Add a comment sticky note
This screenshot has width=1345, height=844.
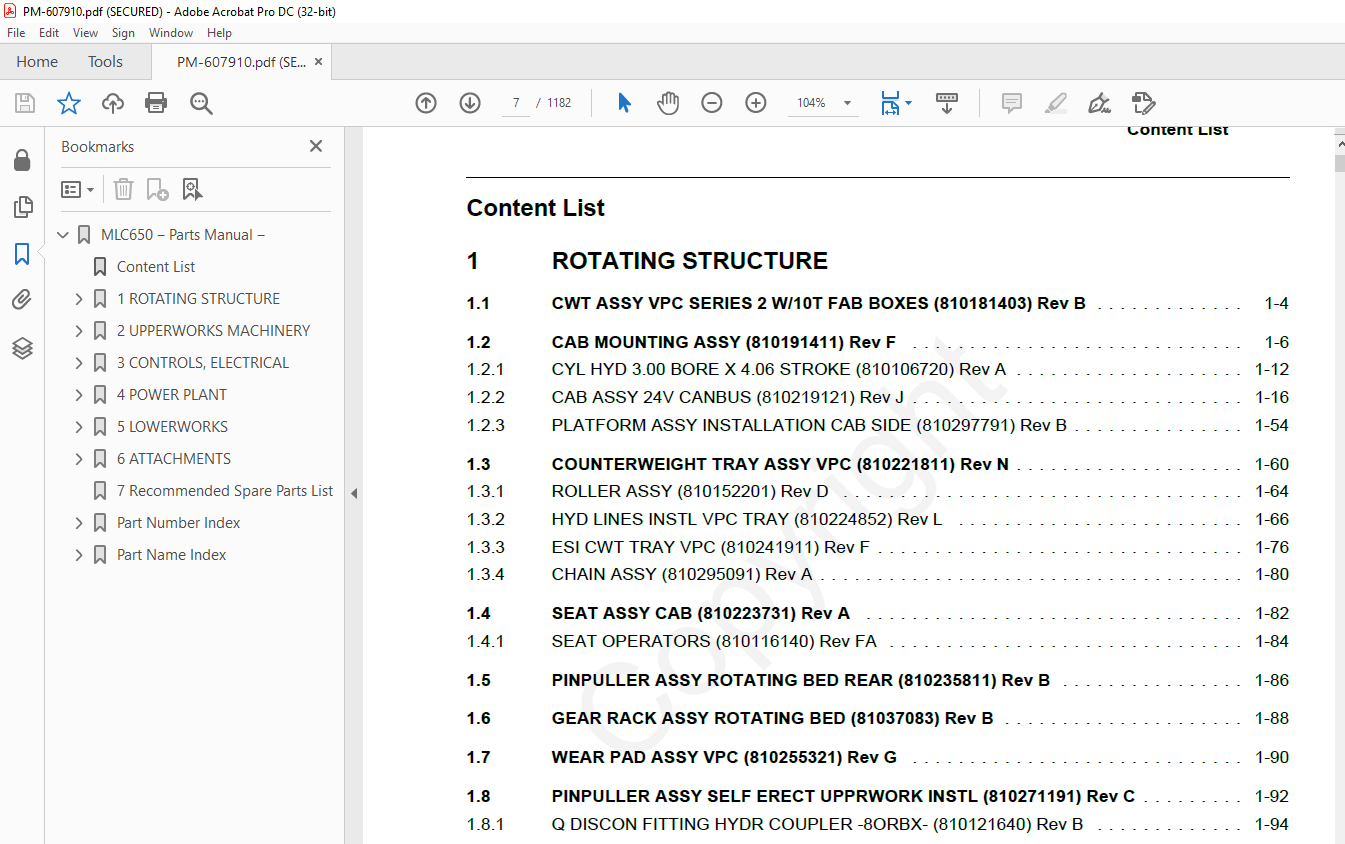[1012, 103]
